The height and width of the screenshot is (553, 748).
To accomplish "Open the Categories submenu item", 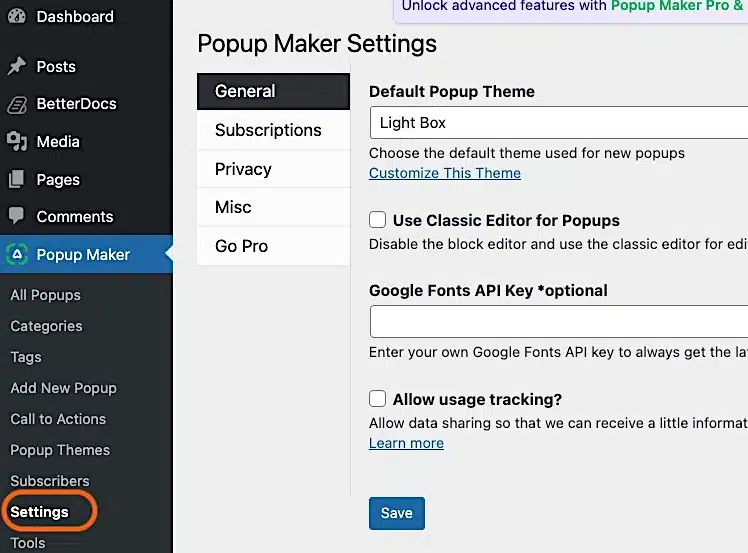I will (x=47, y=326).
